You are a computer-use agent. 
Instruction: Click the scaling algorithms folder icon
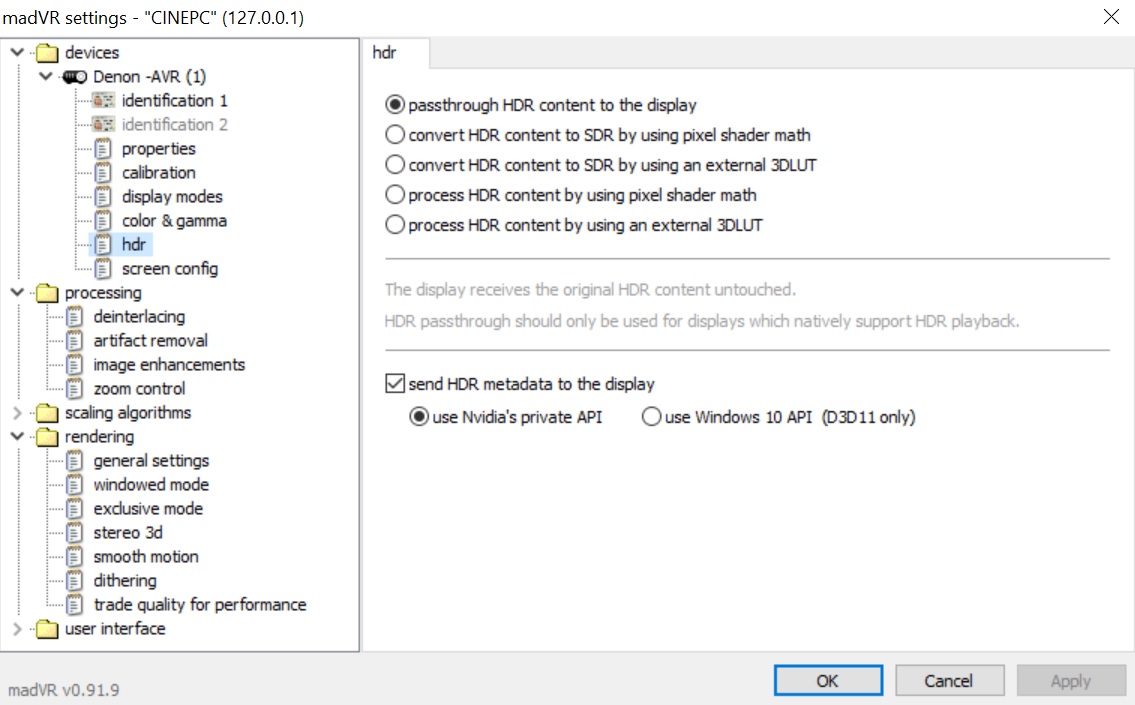tap(47, 413)
